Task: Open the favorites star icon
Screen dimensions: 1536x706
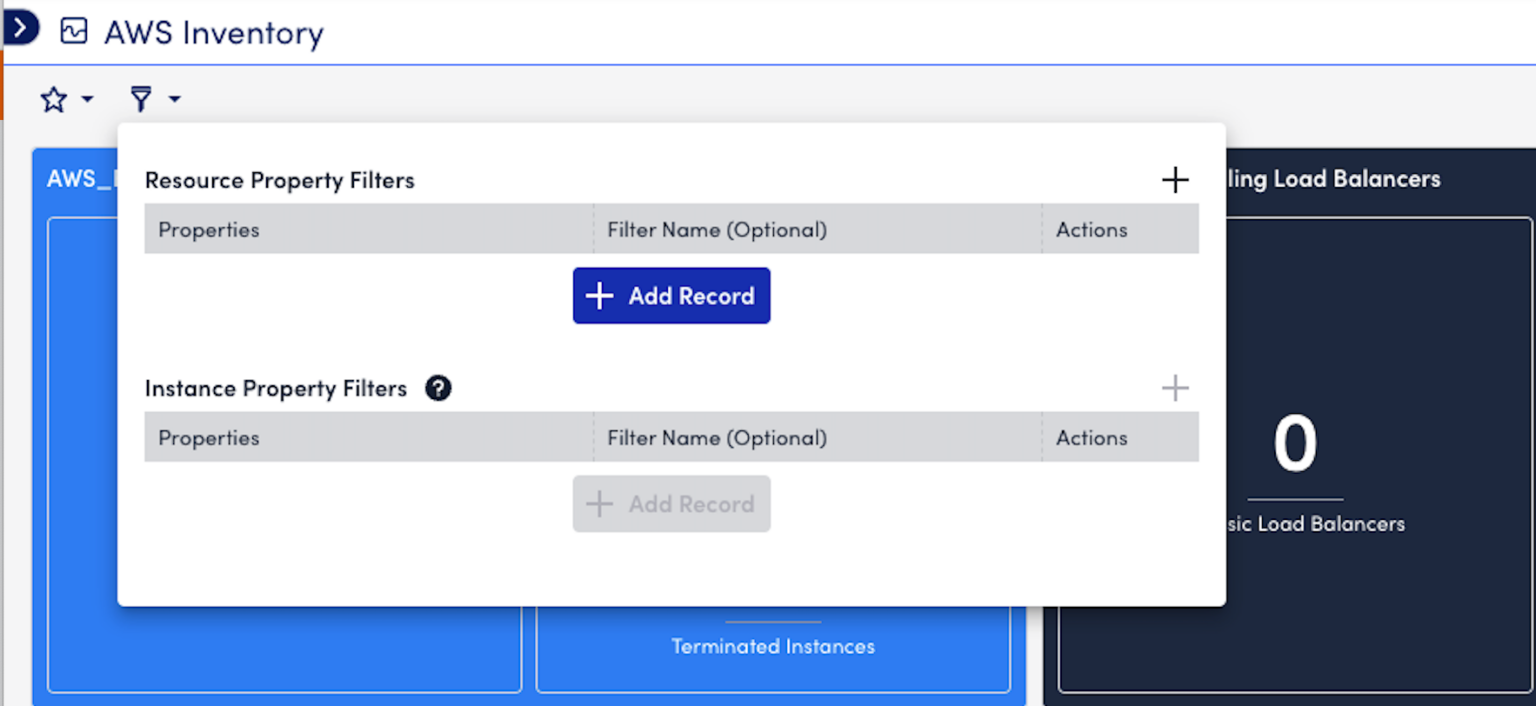Action: pos(53,99)
